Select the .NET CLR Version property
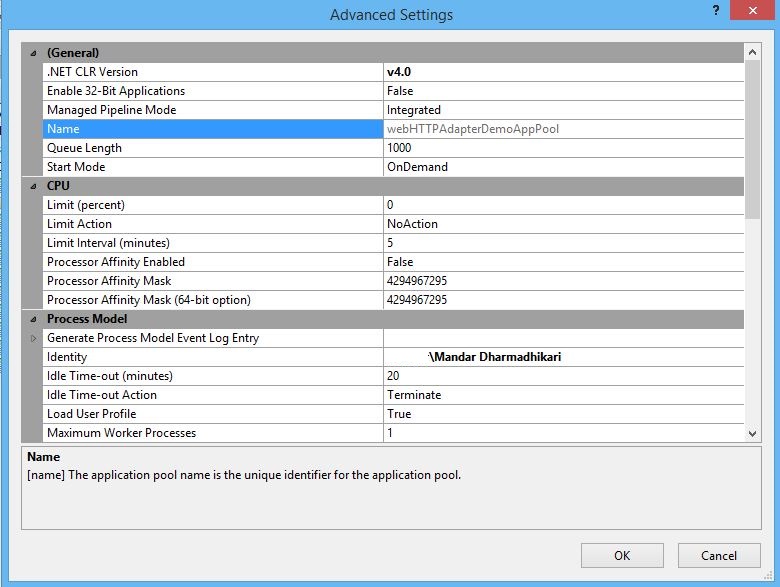Viewport: 780px width, 587px height. coord(213,72)
